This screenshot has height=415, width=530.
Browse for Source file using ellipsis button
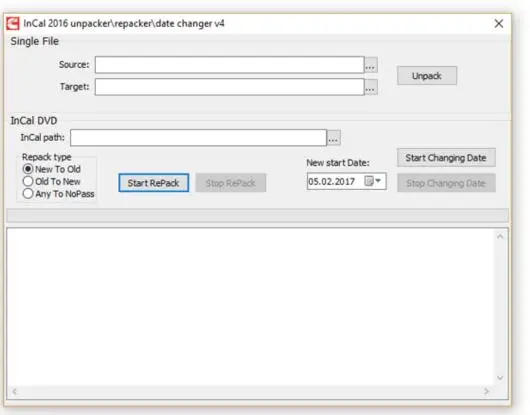click(371, 65)
